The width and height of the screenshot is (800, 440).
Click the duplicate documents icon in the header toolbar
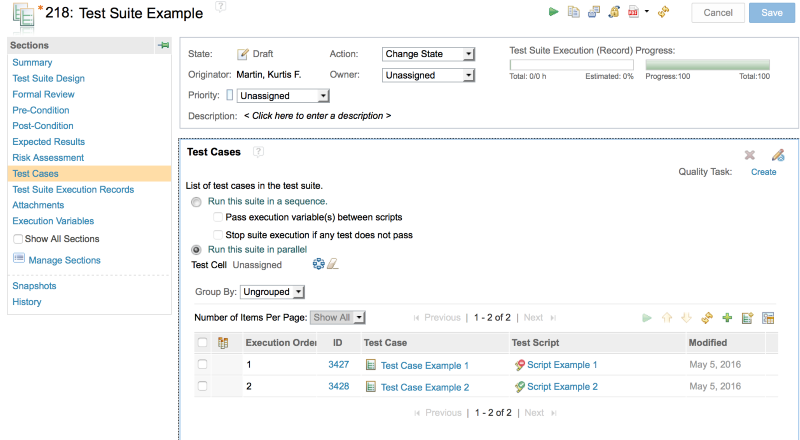click(573, 12)
